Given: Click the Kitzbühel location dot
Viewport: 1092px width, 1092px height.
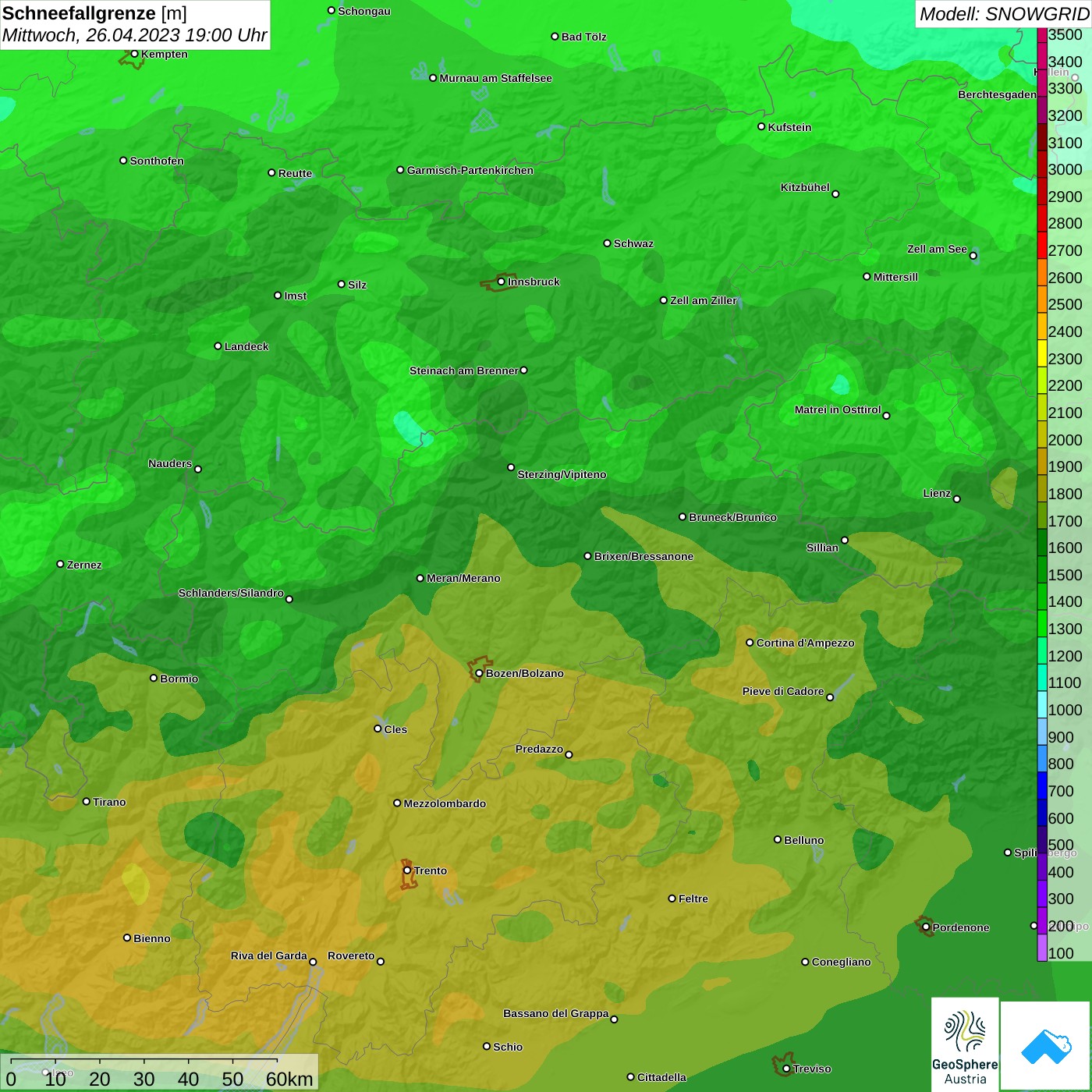Looking at the screenshot, I should point(835,194).
